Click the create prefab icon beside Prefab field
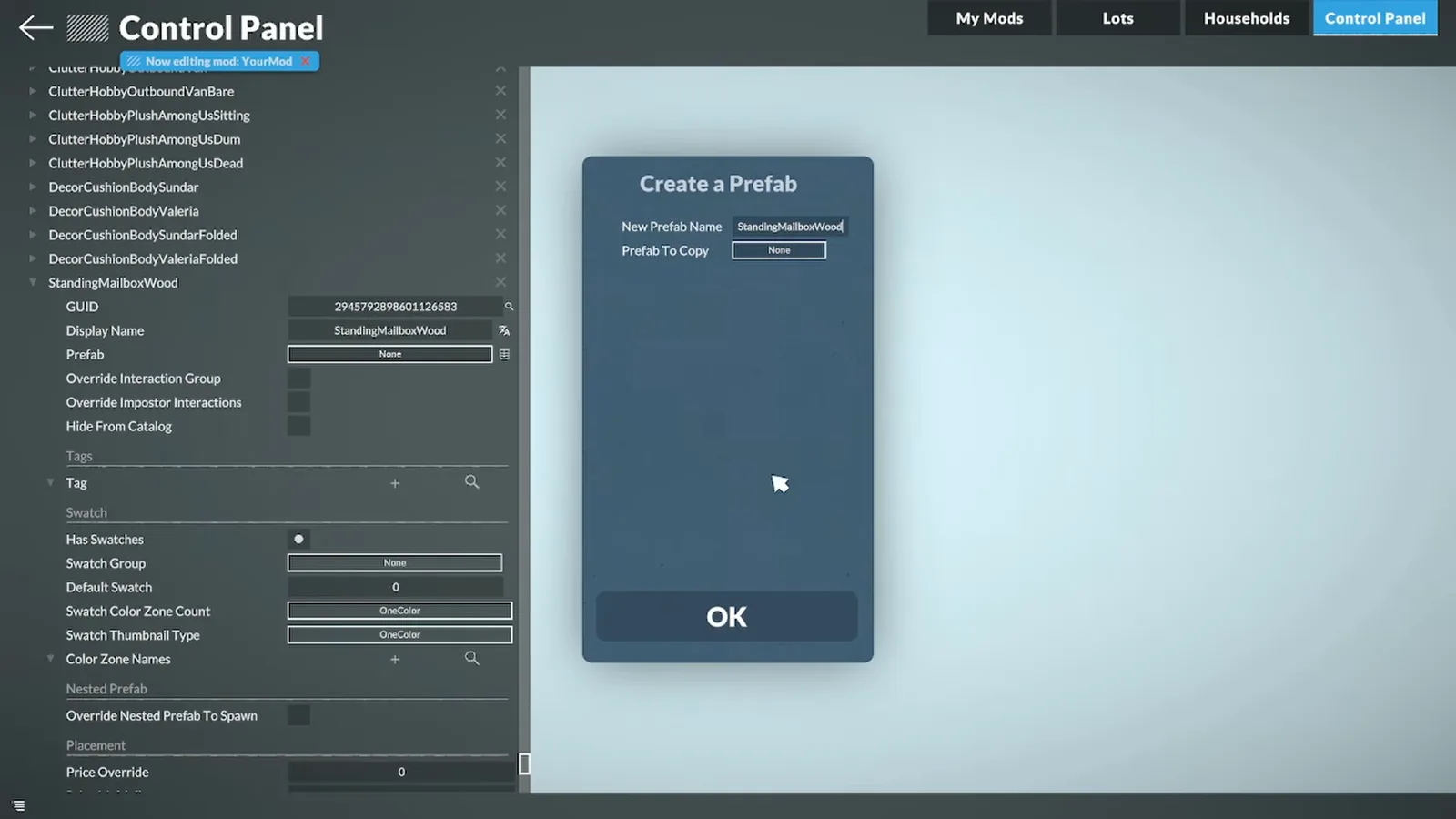1456x819 pixels. pos(504,354)
